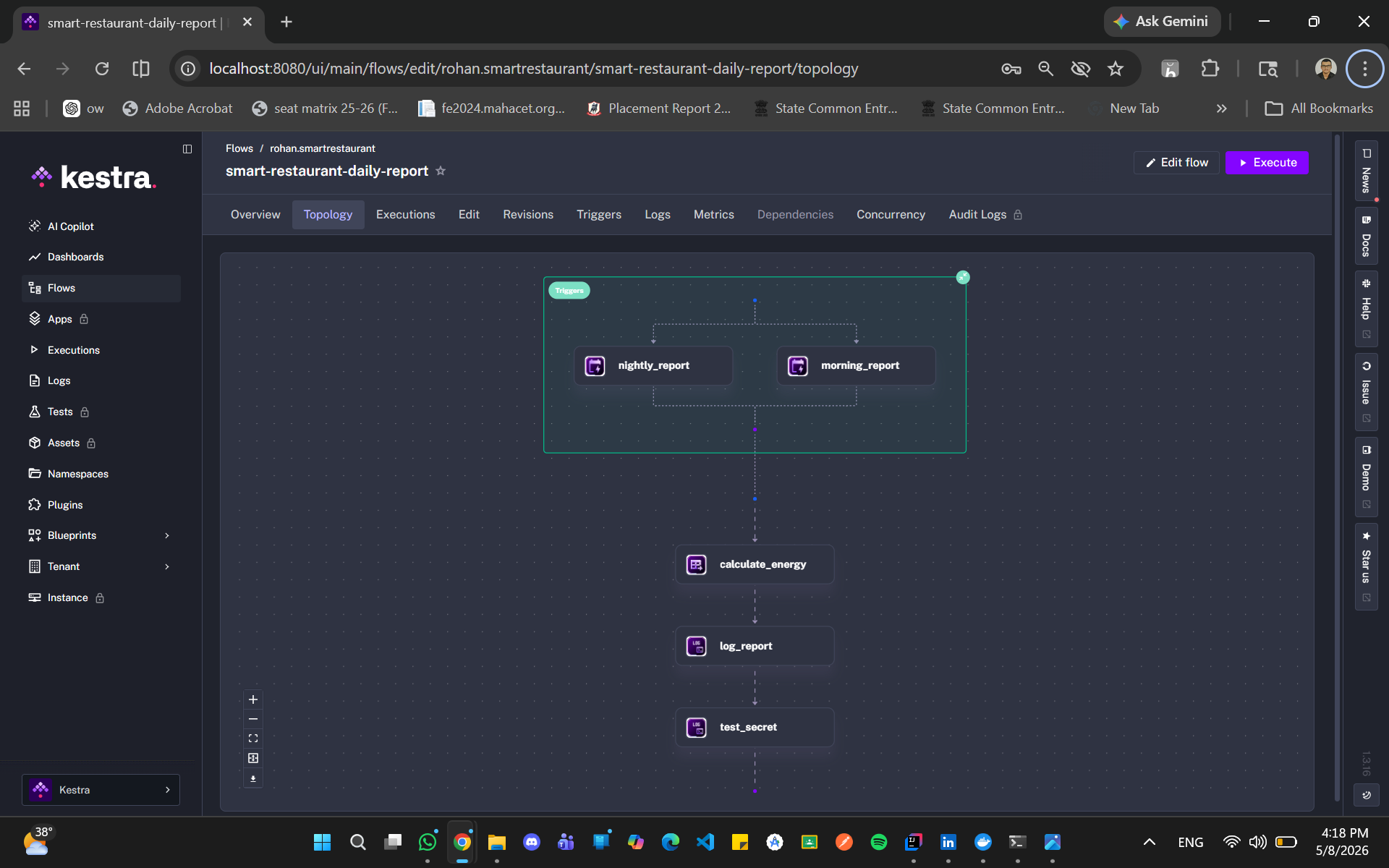Reload the current page
The image size is (1389, 868).
click(102, 69)
